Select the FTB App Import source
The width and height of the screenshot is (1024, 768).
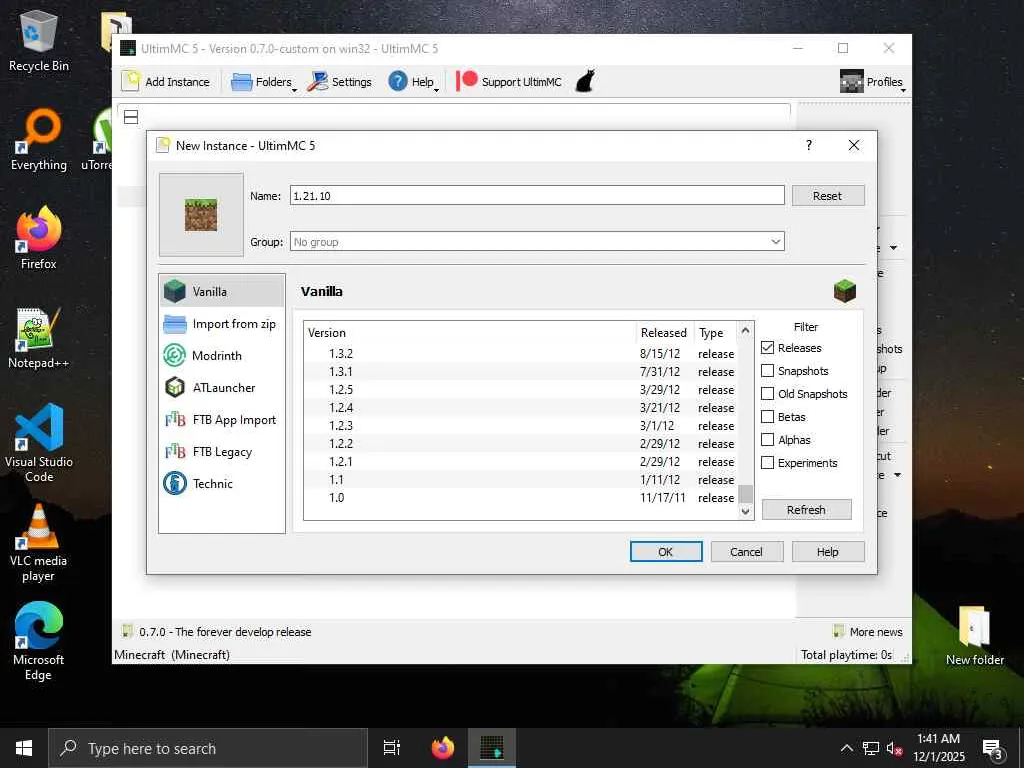pyautogui.click(x=222, y=419)
